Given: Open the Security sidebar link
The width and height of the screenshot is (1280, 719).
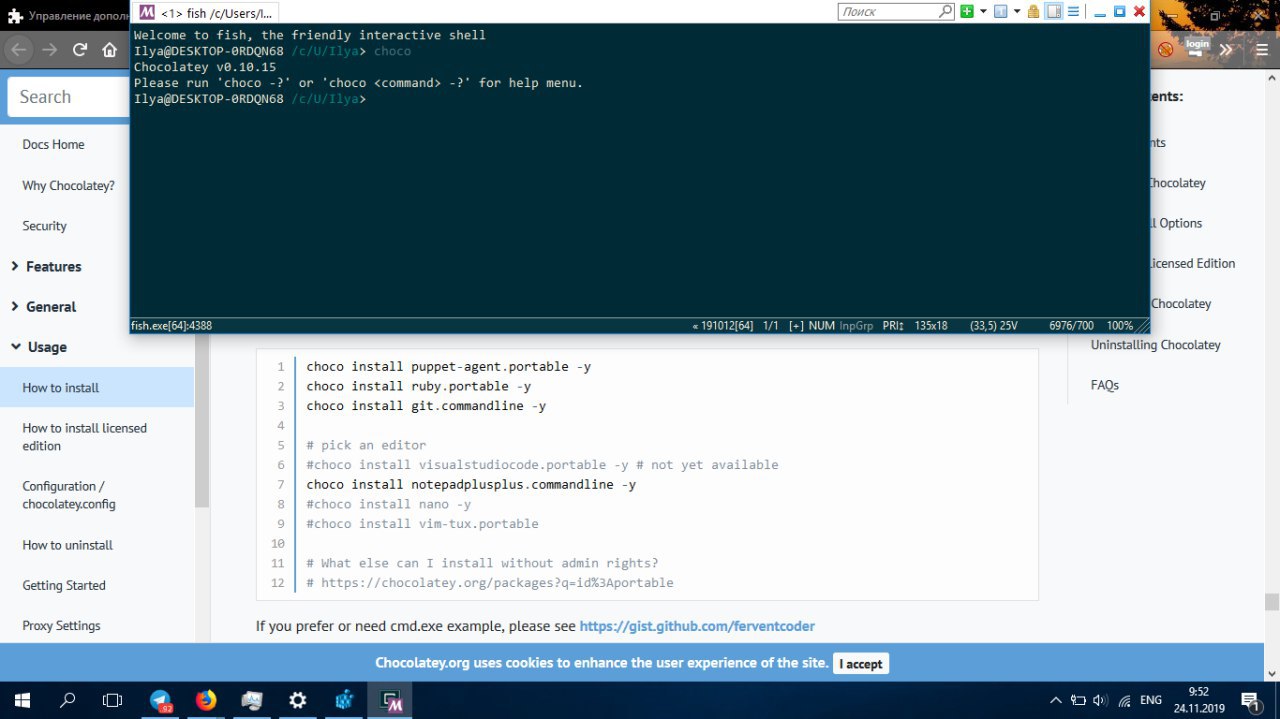Looking at the screenshot, I should pos(44,226).
